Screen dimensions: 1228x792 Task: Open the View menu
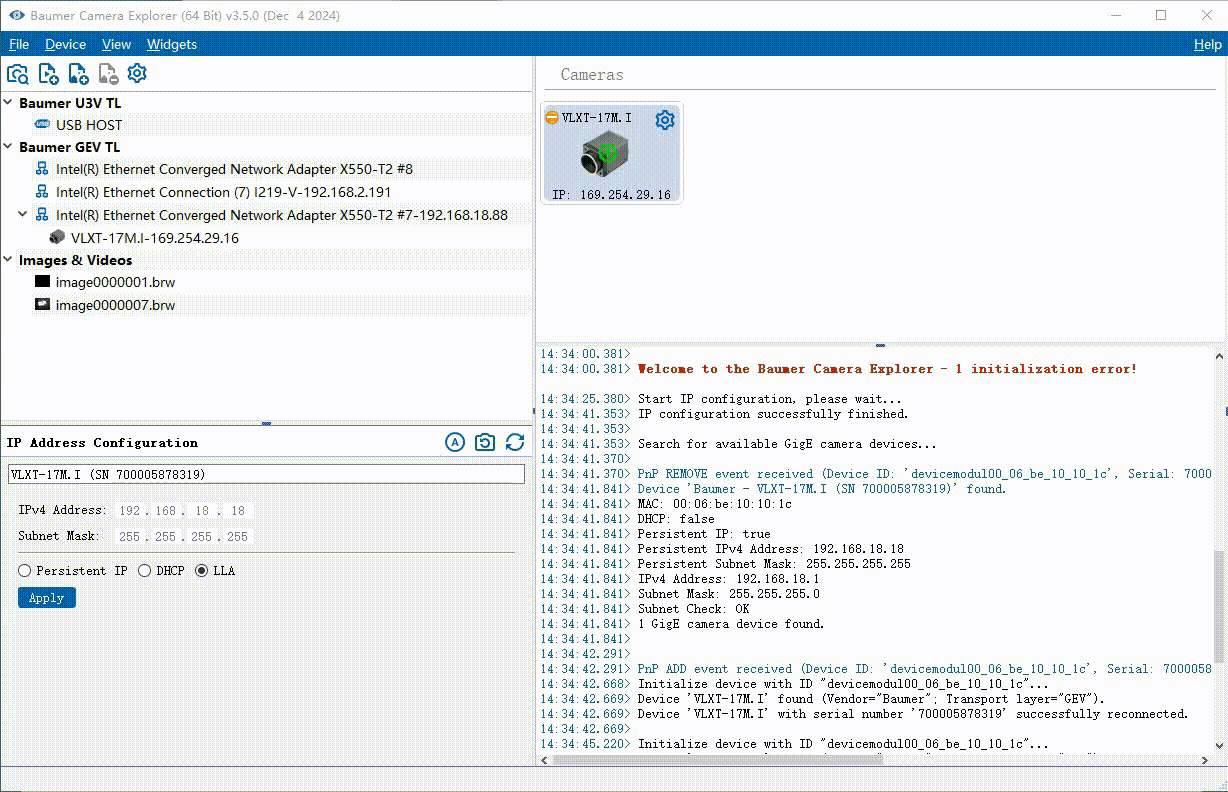[116, 44]
